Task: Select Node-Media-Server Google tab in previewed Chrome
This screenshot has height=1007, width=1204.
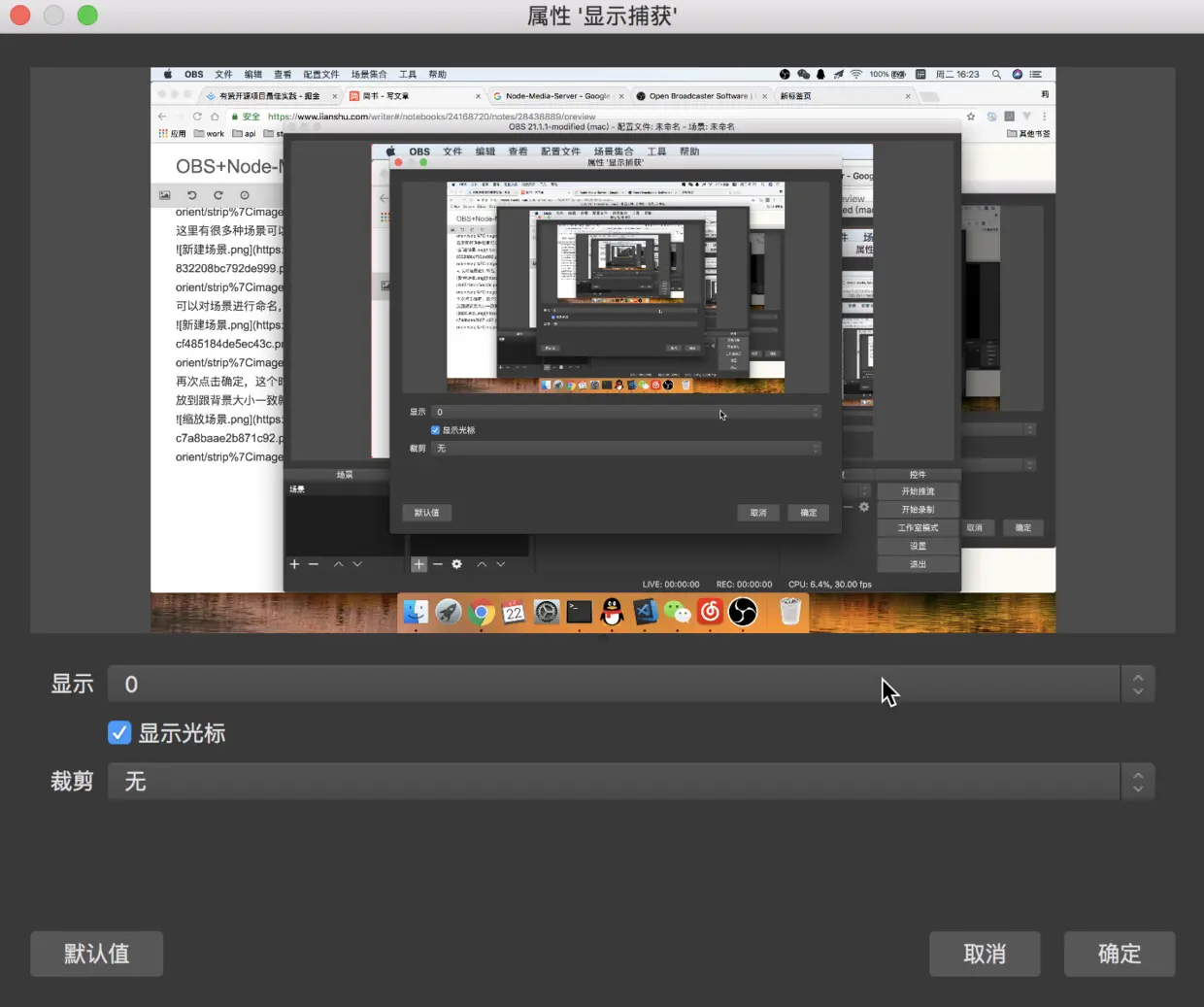Action: click(x=556, y=96)
